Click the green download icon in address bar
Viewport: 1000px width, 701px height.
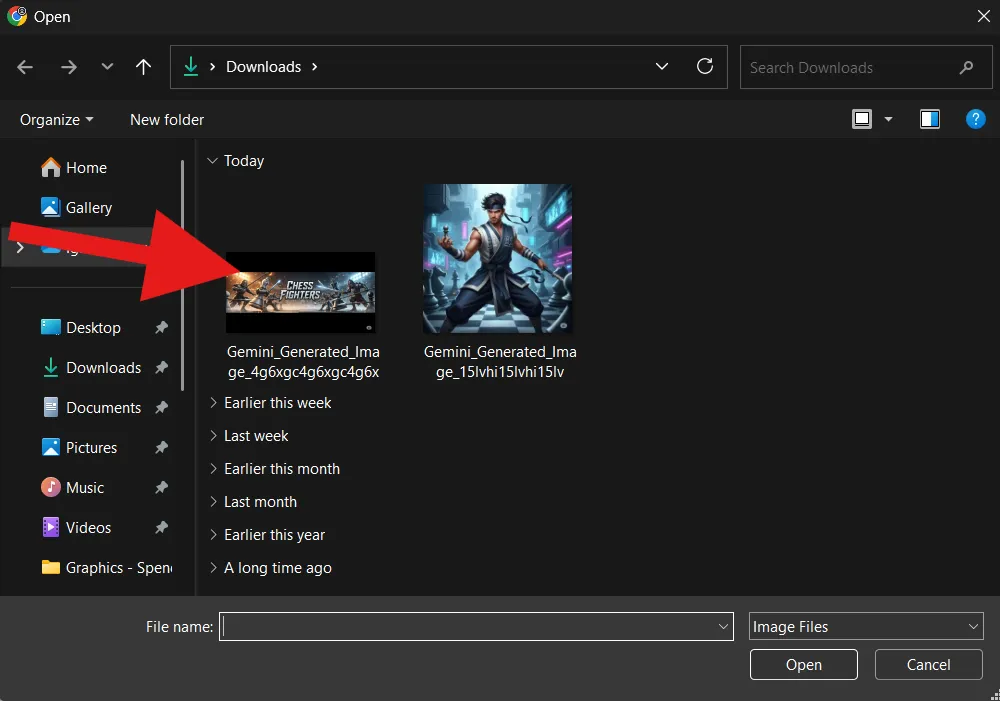pos(191,66)
